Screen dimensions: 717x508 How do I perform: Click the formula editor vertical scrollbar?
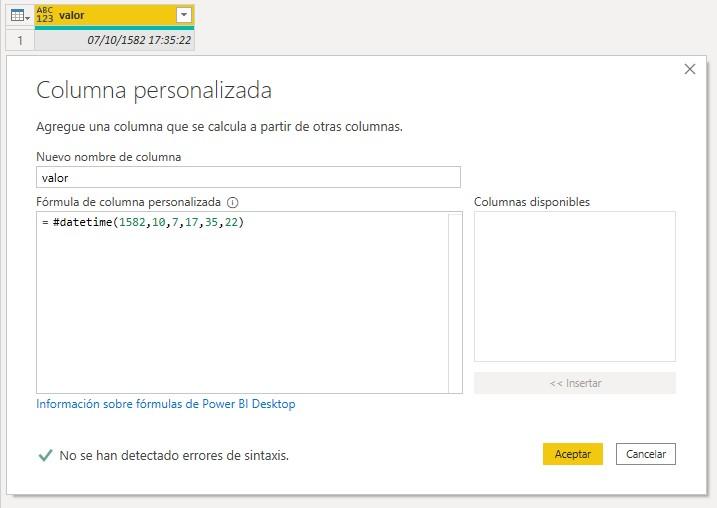455,302
